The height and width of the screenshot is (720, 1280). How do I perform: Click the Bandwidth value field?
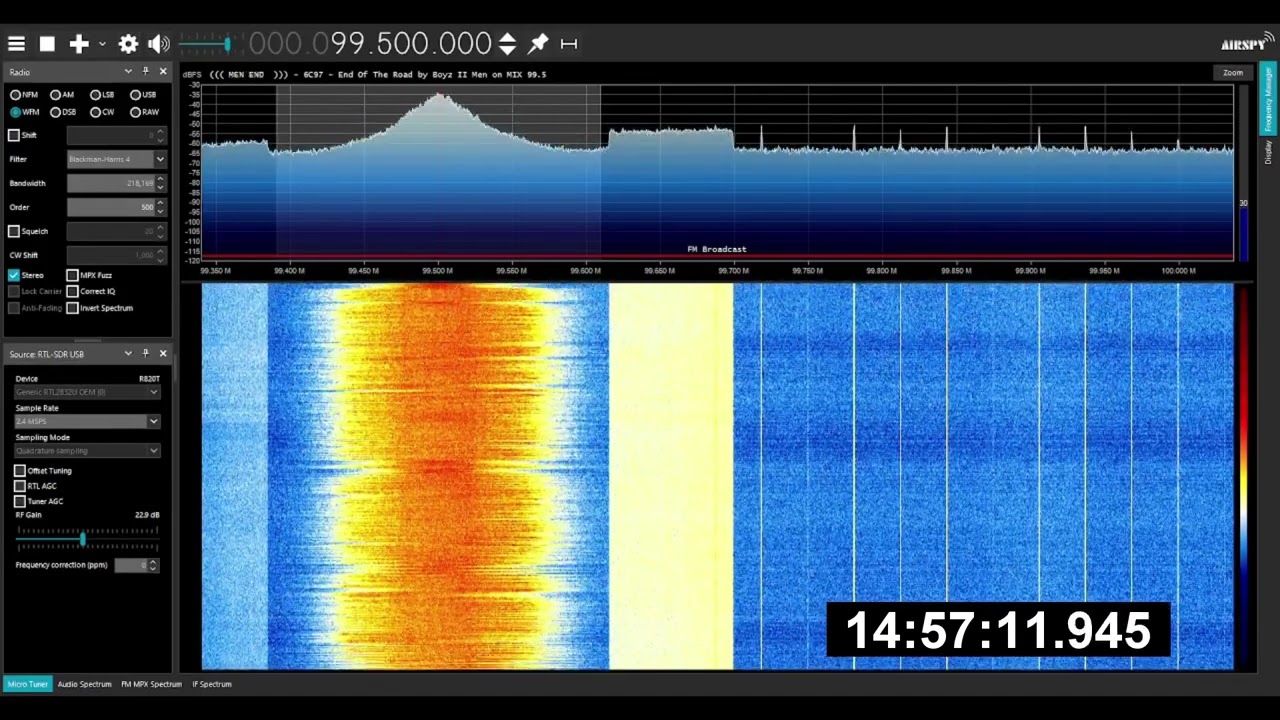(x=110, y=183)
